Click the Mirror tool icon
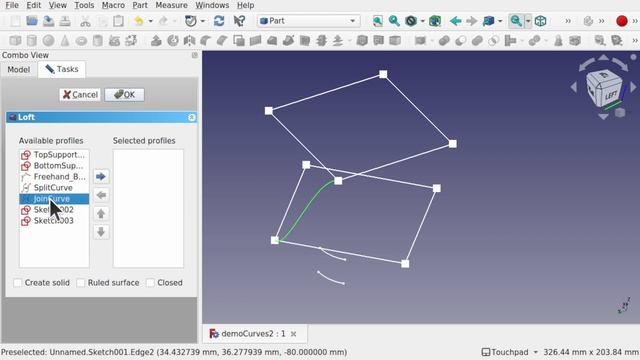 click(189, 40)
